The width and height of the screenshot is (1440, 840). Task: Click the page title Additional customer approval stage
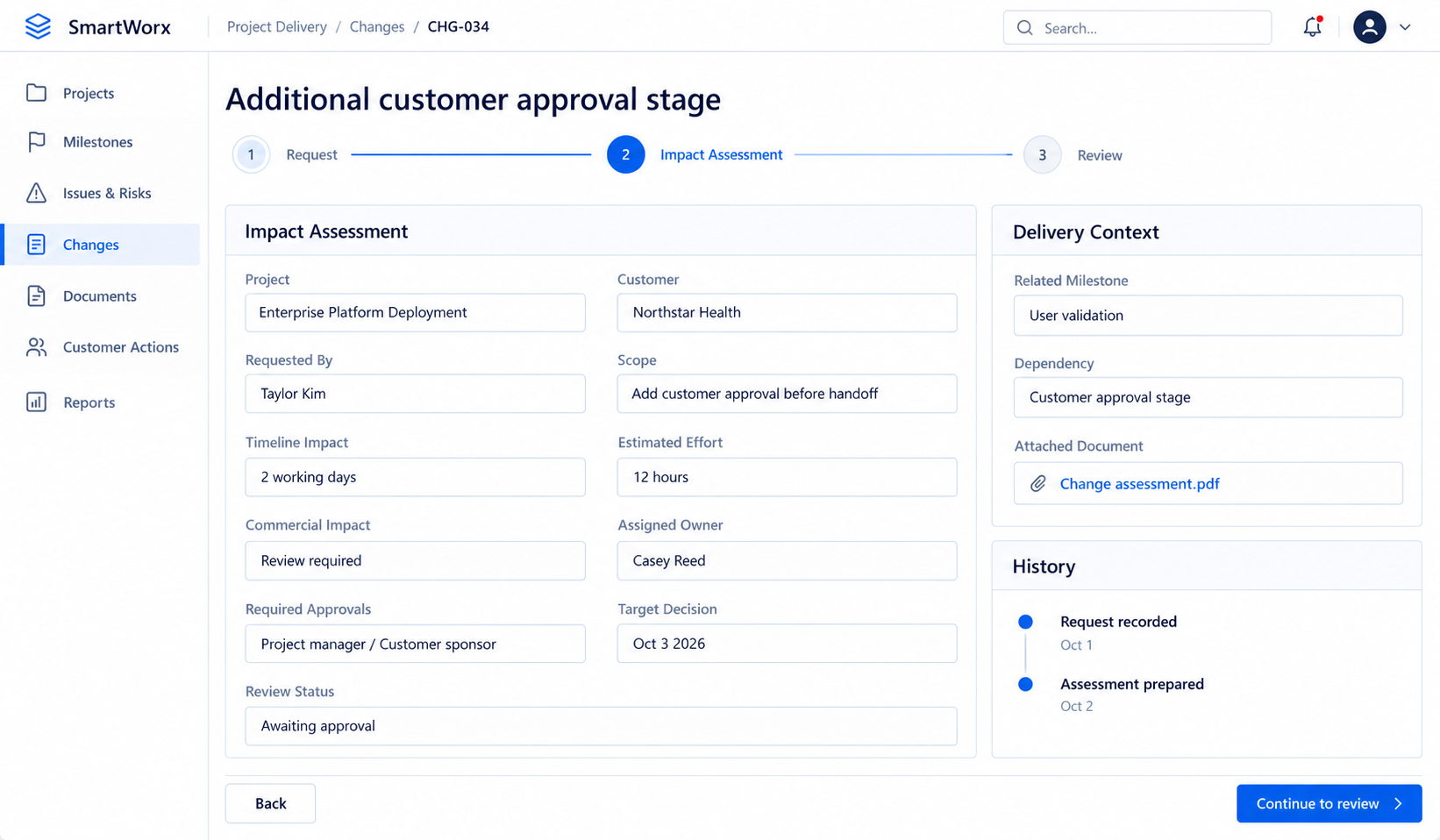point(474,99)
